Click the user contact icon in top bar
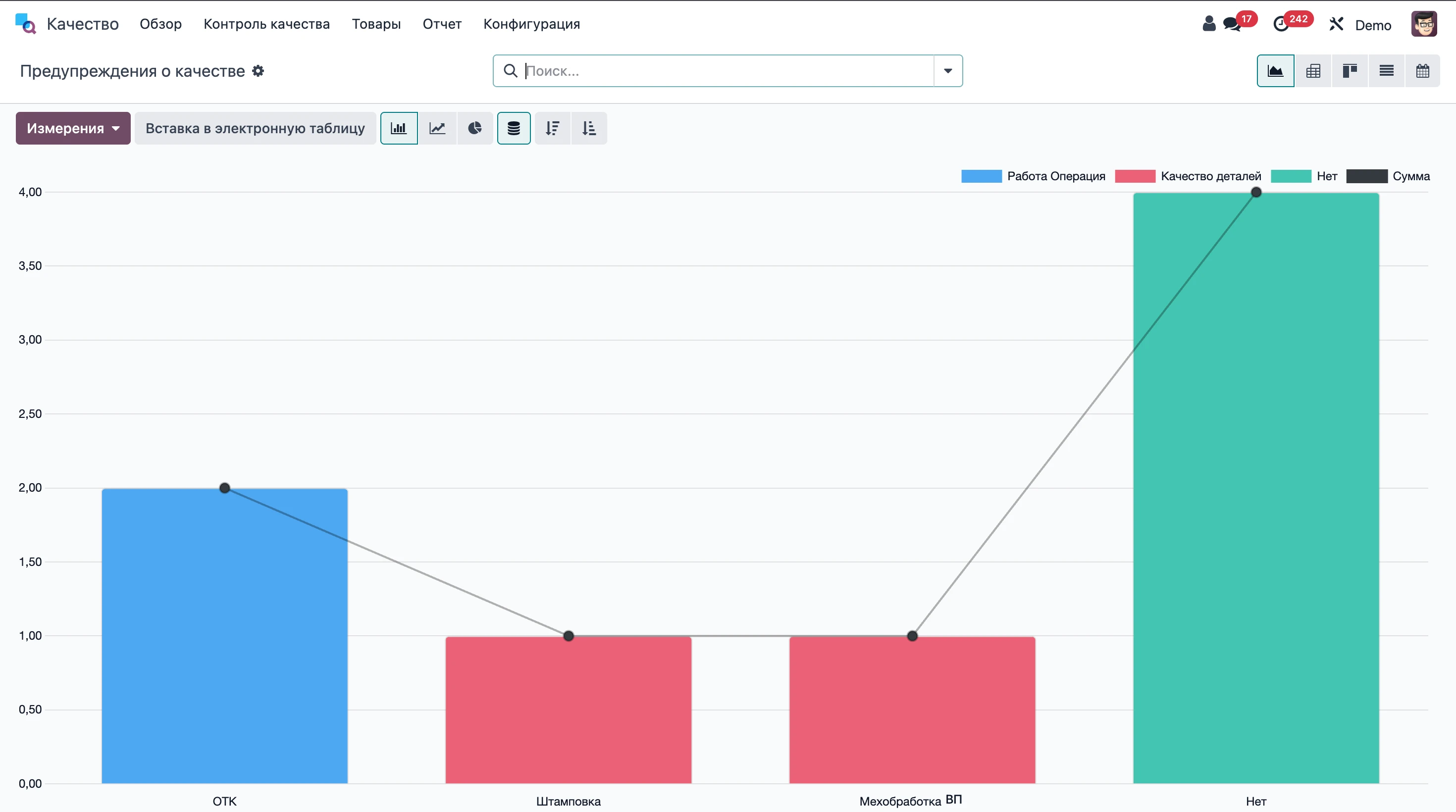The image size is (1456, 812). (1209, 24)
